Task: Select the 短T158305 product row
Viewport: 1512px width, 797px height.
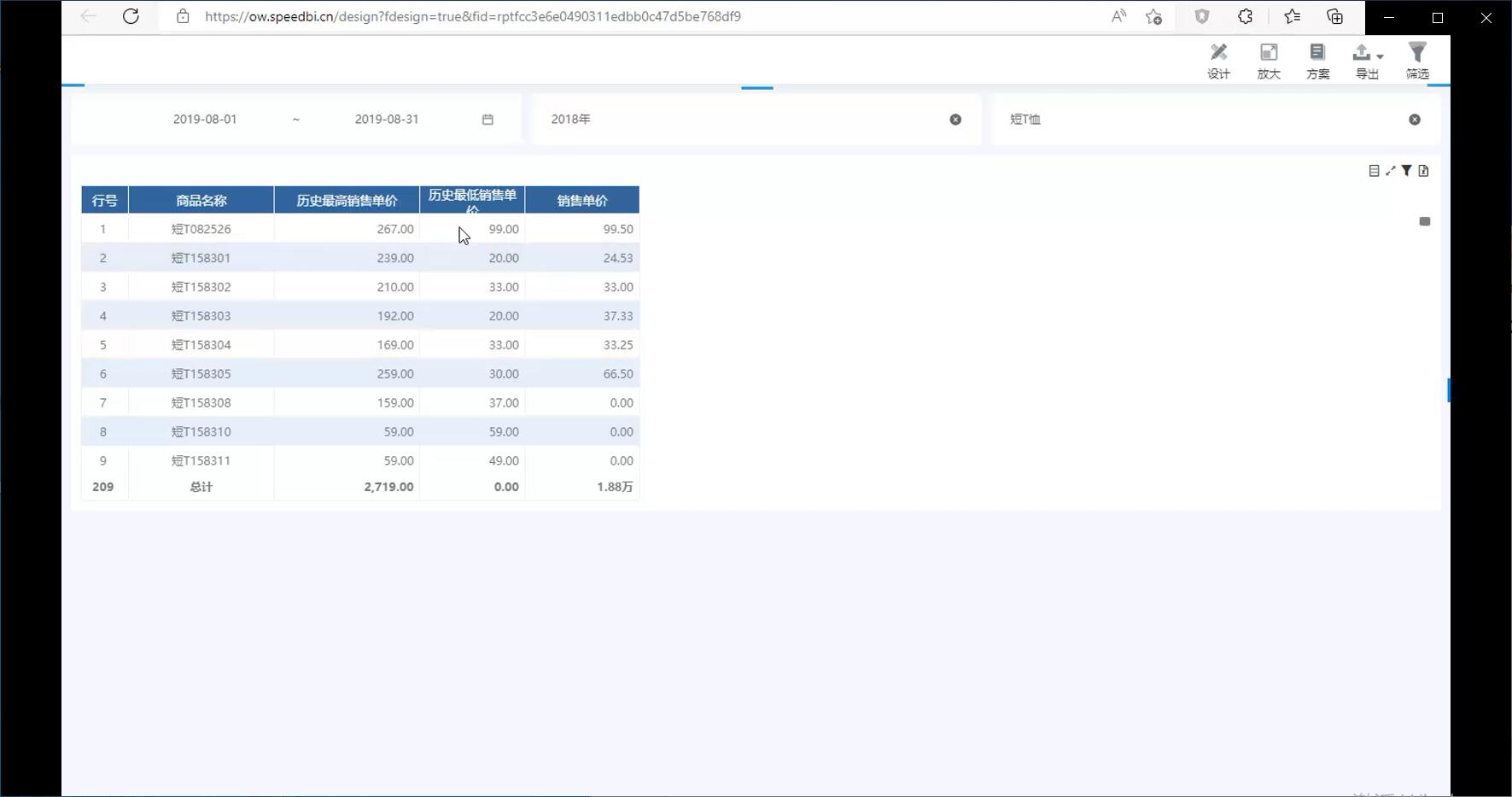Action: (201, 374)
